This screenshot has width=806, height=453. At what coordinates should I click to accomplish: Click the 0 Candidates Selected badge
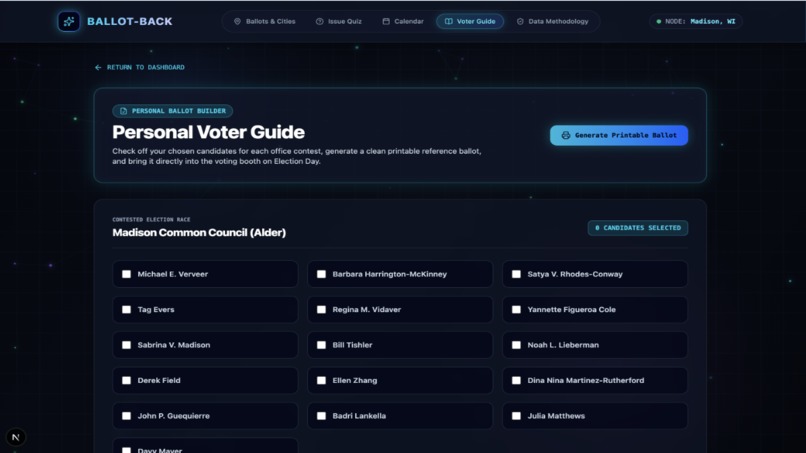[x=638, y=228]
